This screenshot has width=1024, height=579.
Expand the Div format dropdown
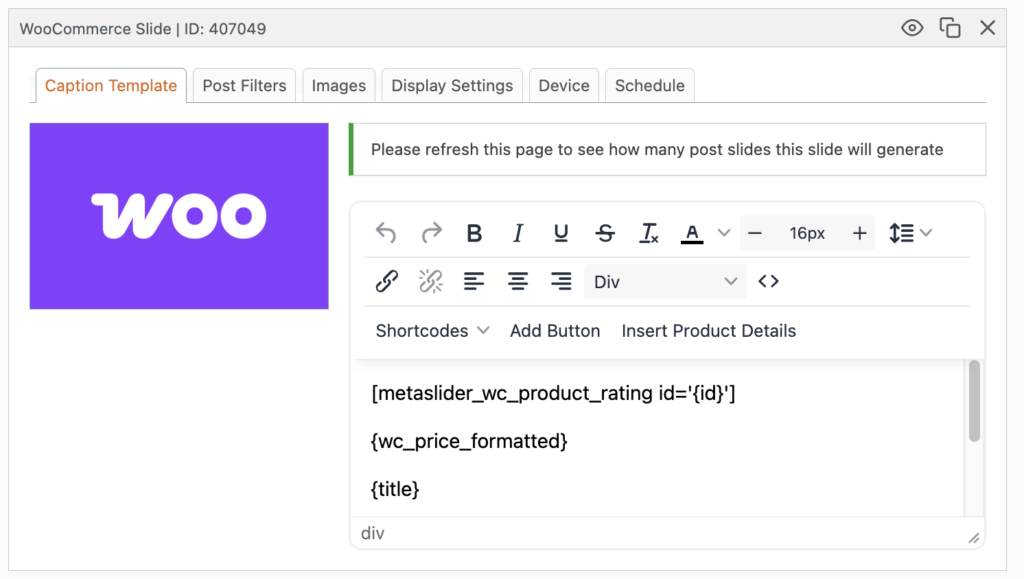[x=664, y=281]
